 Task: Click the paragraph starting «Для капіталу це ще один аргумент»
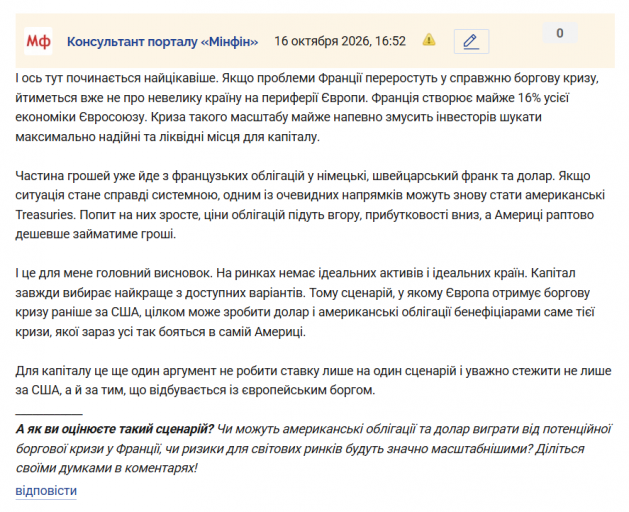click(313, 380)
